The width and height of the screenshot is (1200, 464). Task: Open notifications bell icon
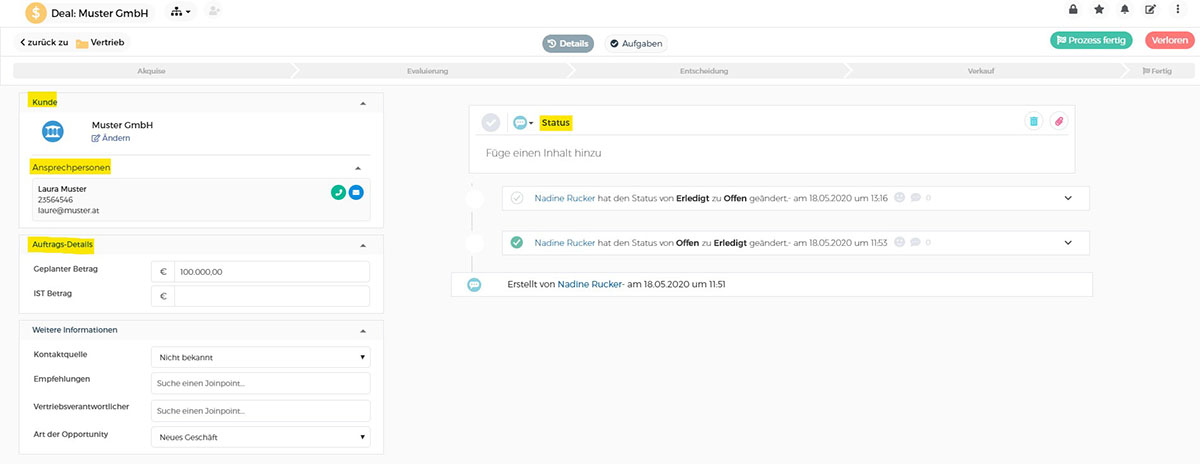click(1124, 10)
